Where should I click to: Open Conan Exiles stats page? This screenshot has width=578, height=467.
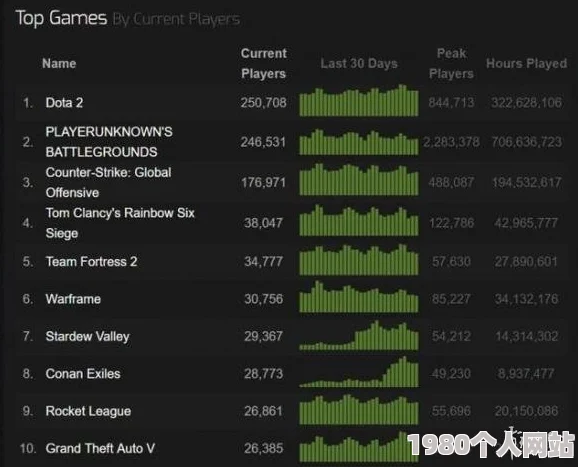(x=83, y=374)
